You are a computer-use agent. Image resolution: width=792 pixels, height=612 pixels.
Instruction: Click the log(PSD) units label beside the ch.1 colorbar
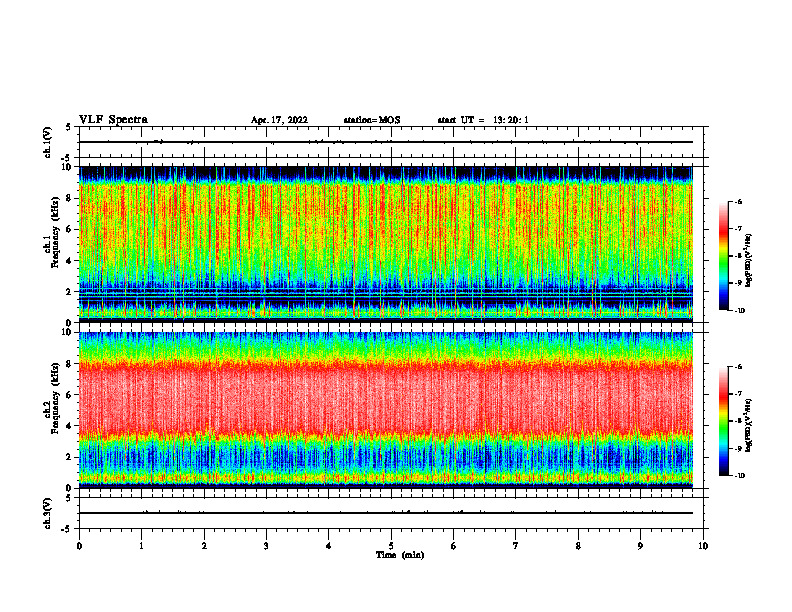[749, 260]
